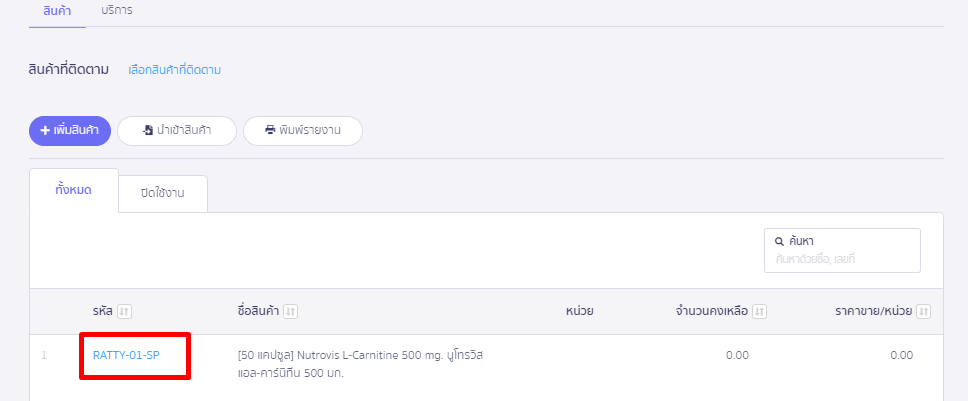Select the ทั้งหมด list tab
This screenshot has width=968, height=401.
coord(74,190)
